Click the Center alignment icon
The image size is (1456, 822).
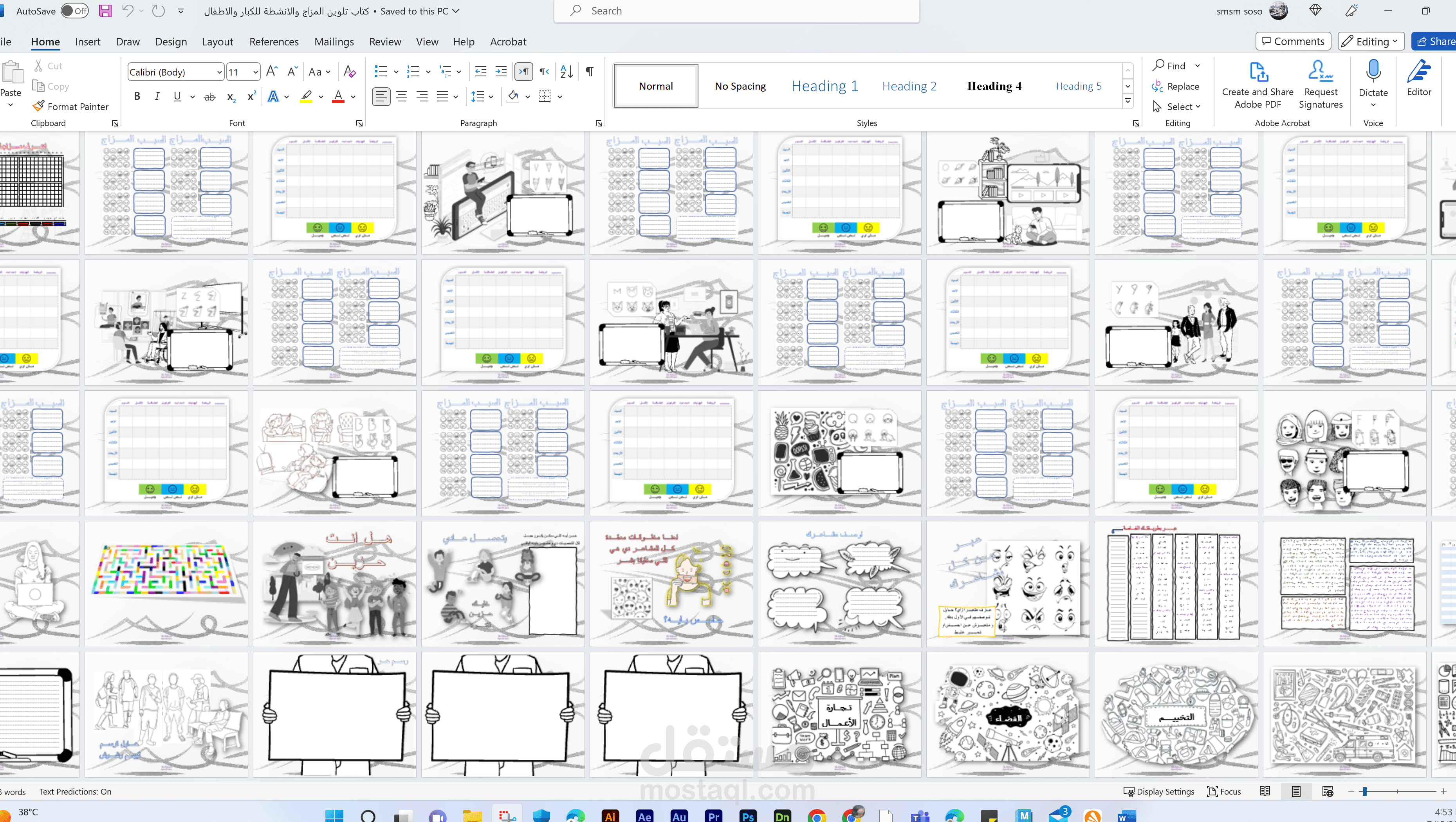(x=401, y=97)
